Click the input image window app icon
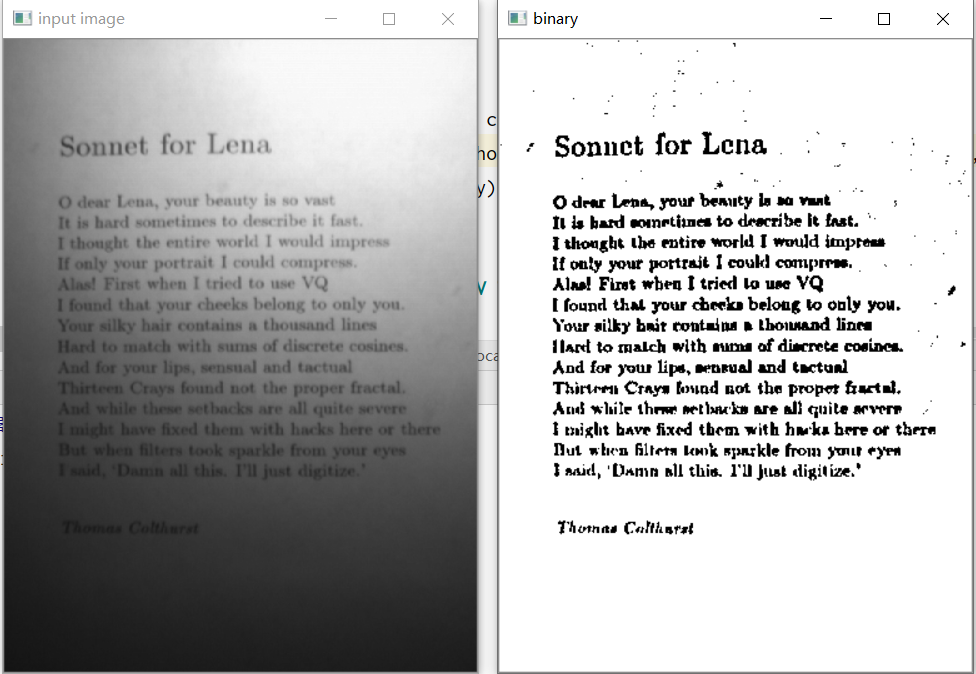This screenshot has width=976, height=674. coord(22,19)
